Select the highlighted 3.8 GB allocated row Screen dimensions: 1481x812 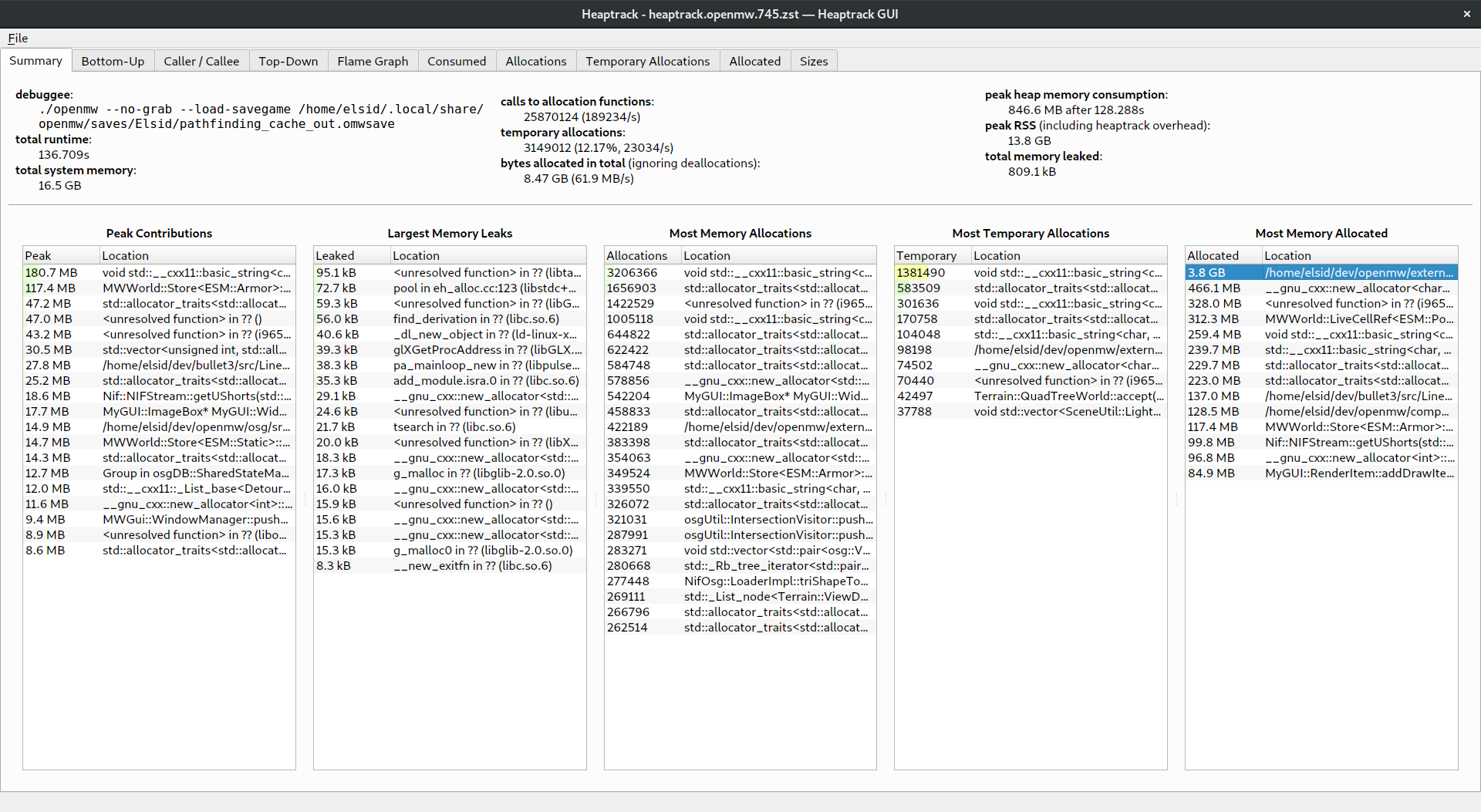tap(1321, 272)
